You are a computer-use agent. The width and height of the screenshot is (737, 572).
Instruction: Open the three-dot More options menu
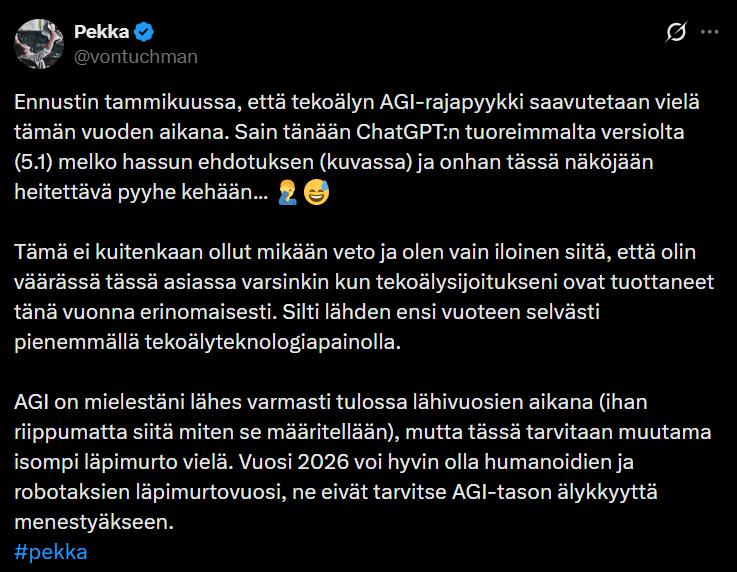point(709,32)
